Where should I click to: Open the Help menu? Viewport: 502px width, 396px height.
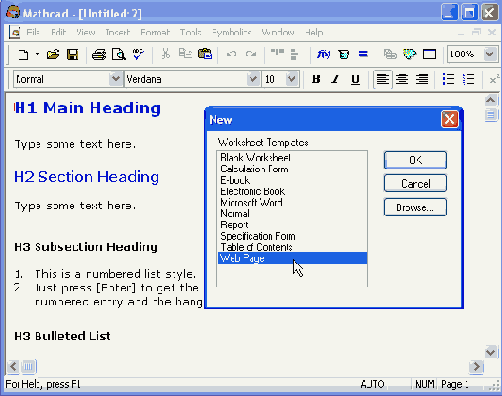click(x=314, y=32)
